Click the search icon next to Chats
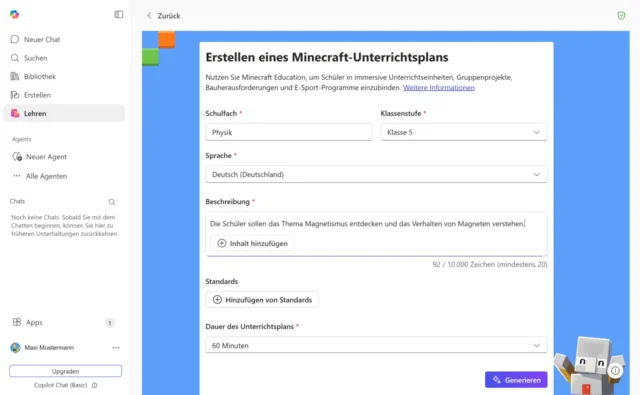Viewport: 640px width, 395px height. (112, 202)
